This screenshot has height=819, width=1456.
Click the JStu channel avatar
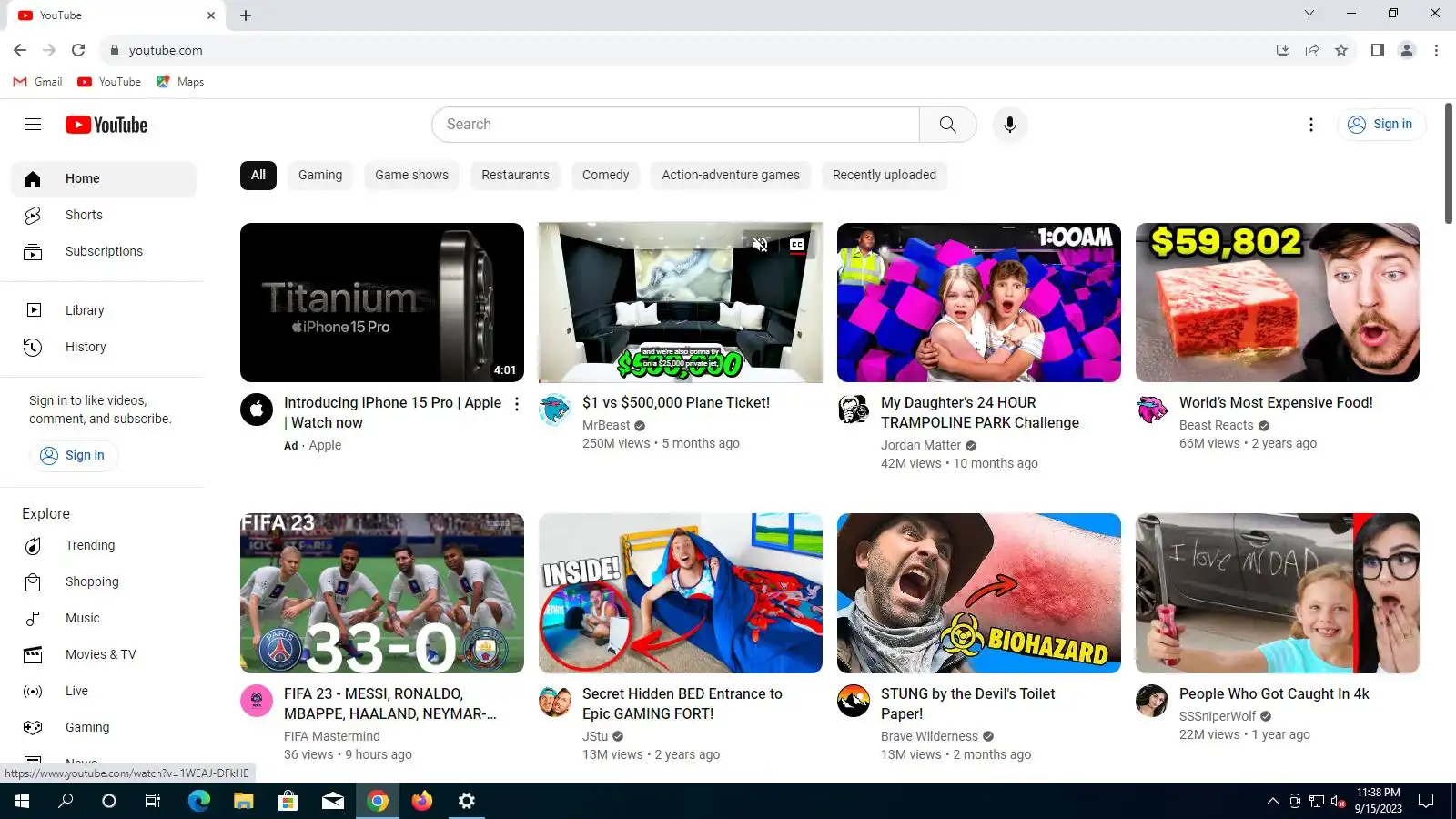pyautogui.click(x=555, y=701)
